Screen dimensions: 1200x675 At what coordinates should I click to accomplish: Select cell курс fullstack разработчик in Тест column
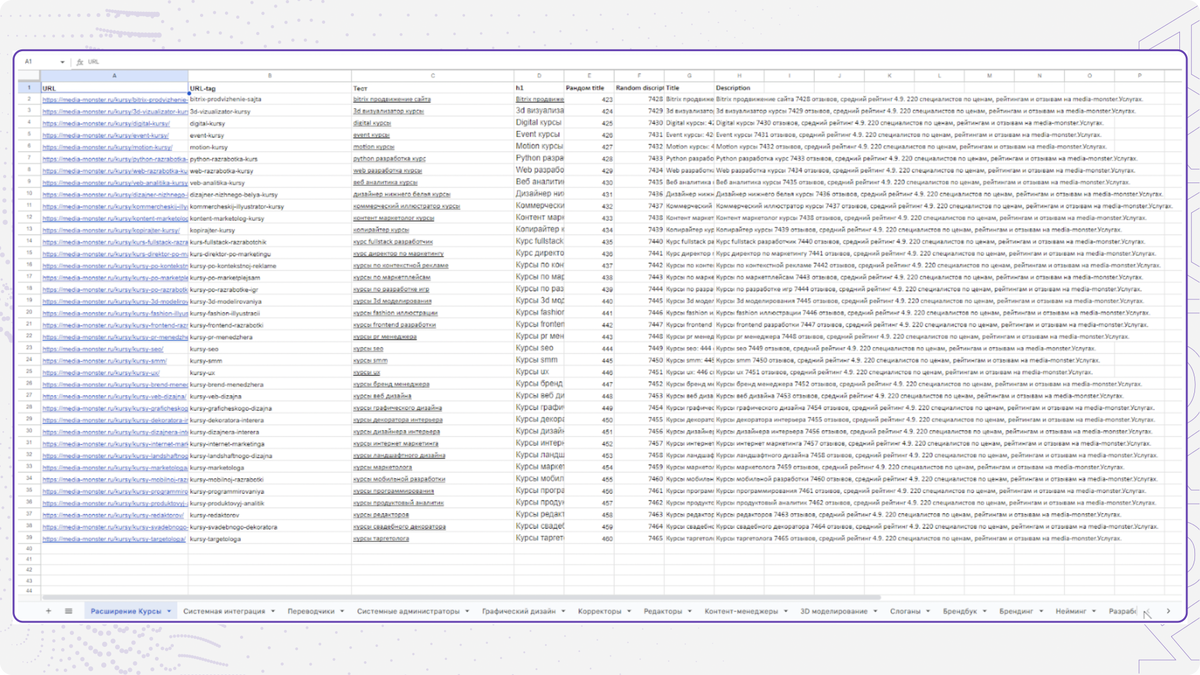click(432, 242)
